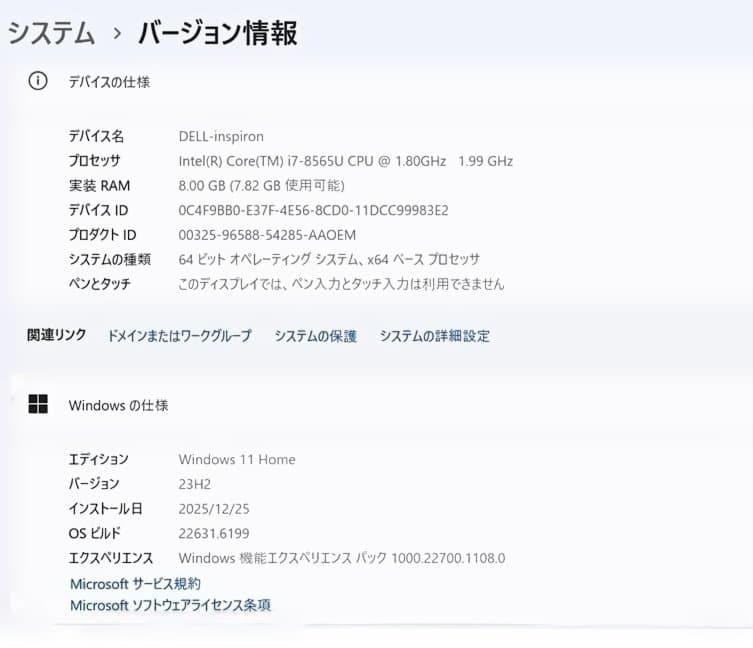Select the pen and touch value text
753x648 pixels.
341,284
